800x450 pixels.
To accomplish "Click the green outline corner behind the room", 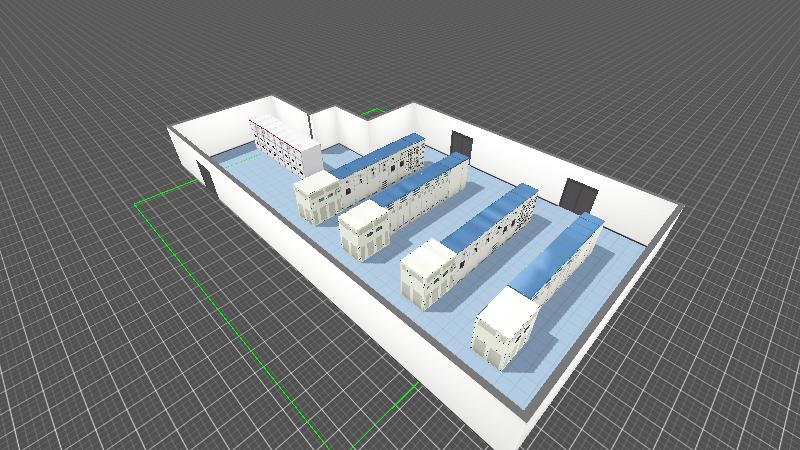I will point(374,110).
